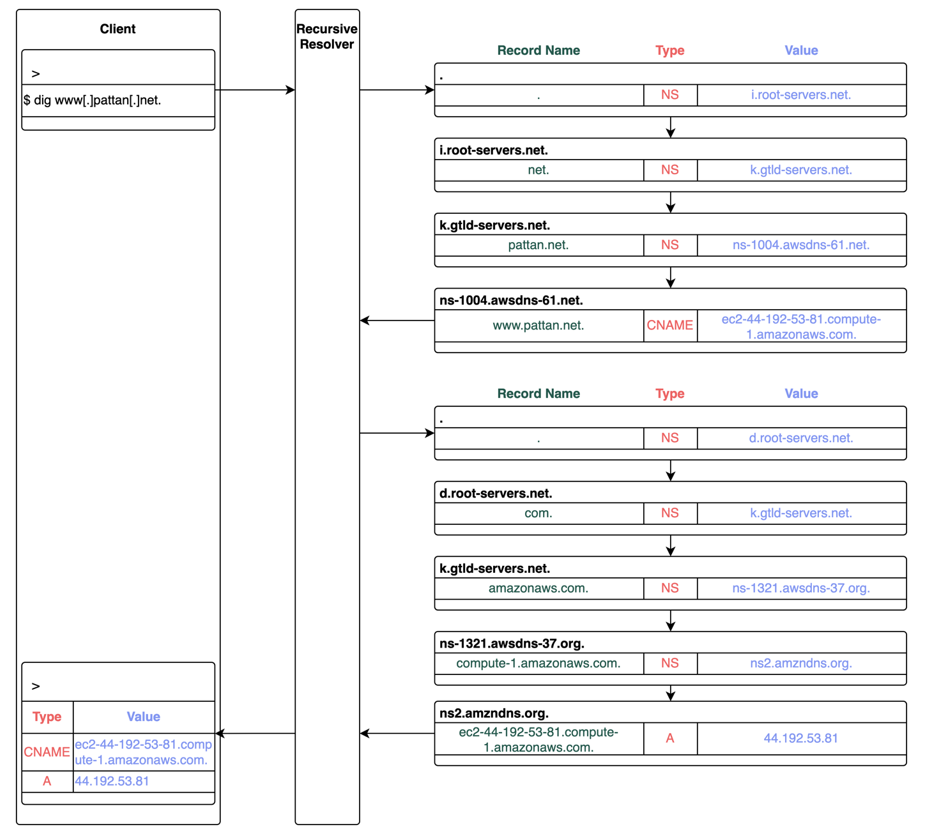Click the Record Name column header
Screen dimensions: 926x835
tap(538, 50)
